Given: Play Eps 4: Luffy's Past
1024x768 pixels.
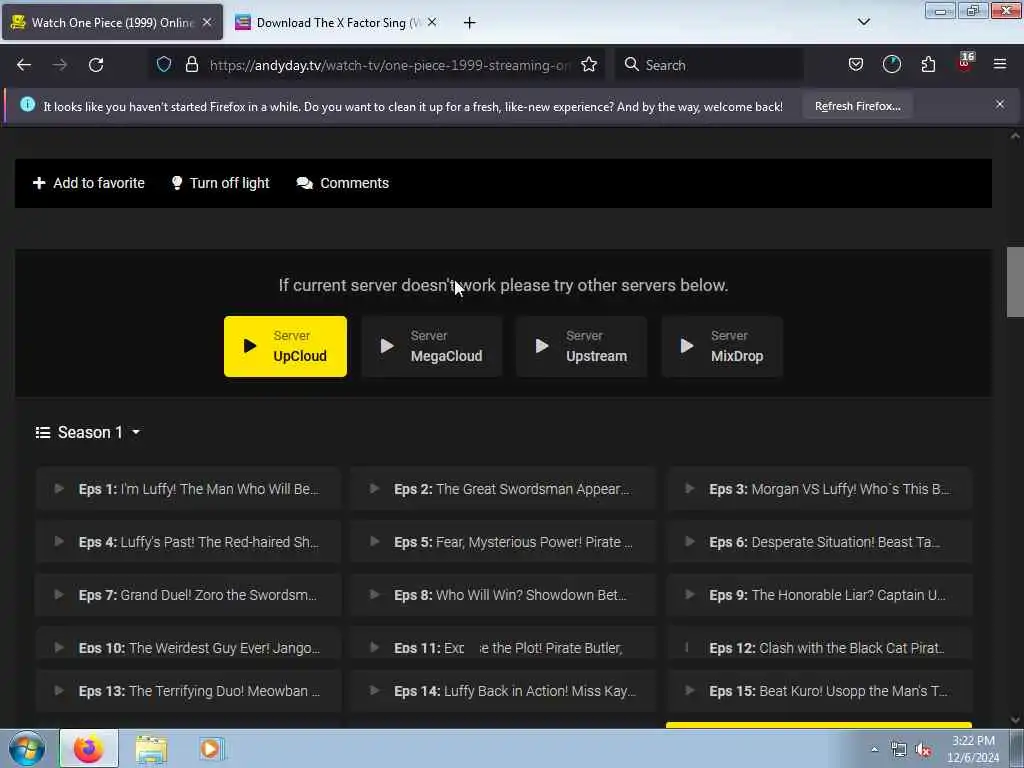Looking at the screenshot, I should point(188,542).
